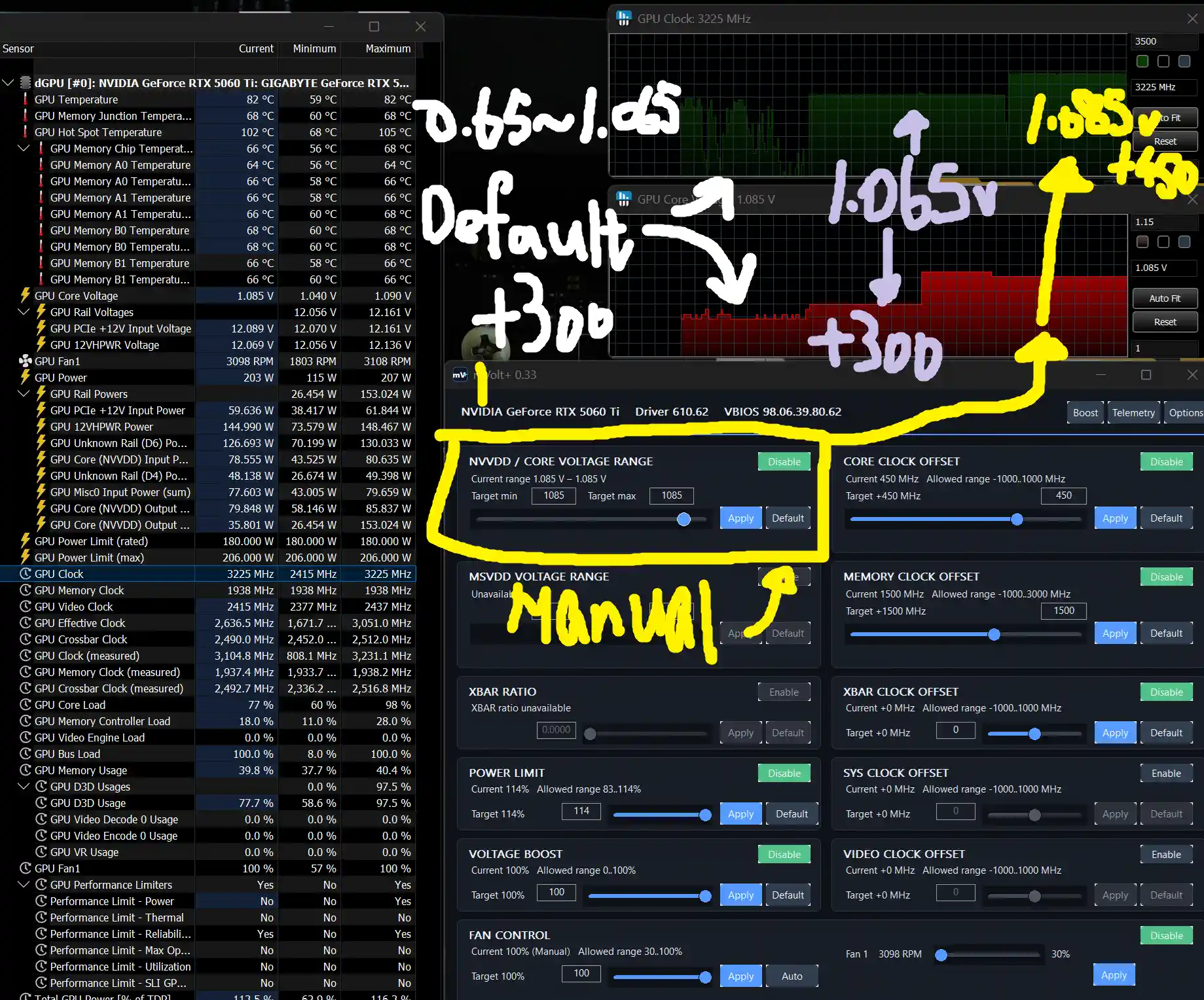Disable the XBAR Clock Offset control
Image resolution: width=1204 pixels, height=1000 pixels.
[1167, 692]
